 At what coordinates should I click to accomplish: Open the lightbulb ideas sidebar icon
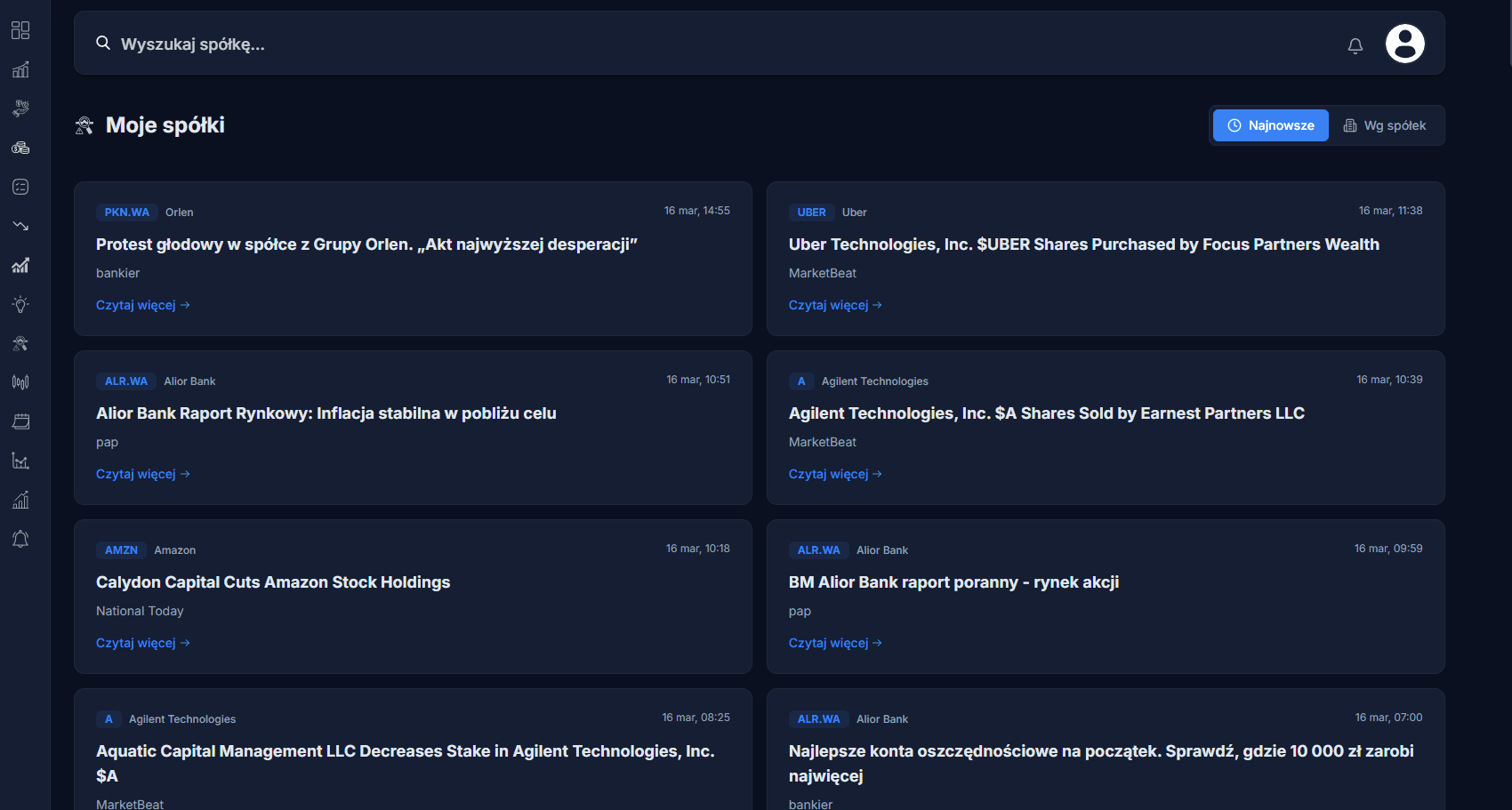[x=20, y=304]
